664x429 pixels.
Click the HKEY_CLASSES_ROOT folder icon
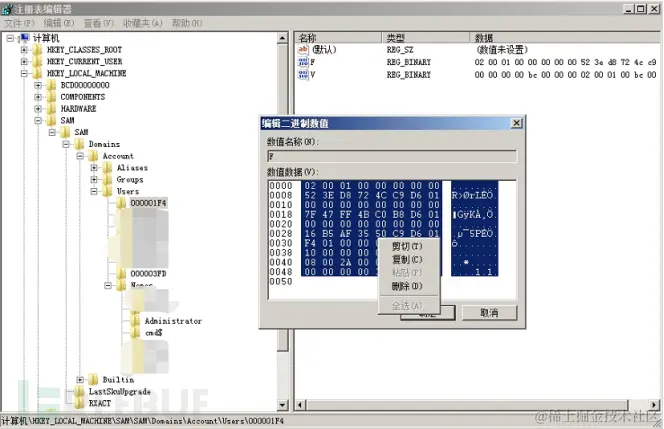point(38,50)
